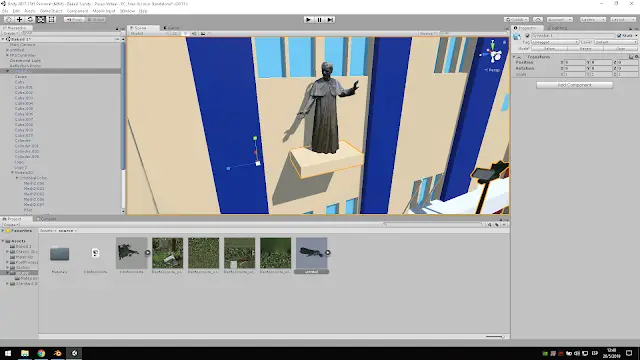Open the Layer dropdown (Default)

click(616, 42)
